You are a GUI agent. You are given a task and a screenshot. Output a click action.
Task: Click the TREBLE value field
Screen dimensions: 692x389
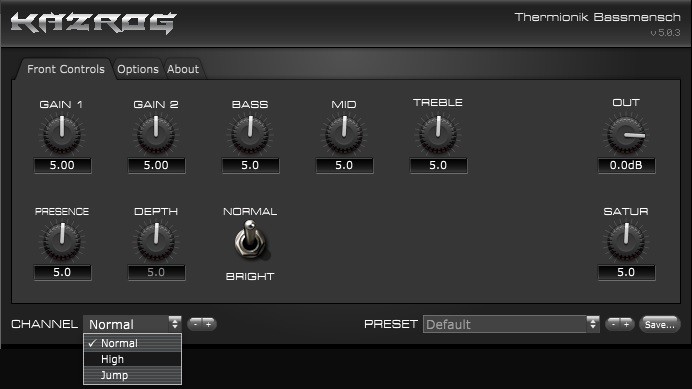(438, 166)
